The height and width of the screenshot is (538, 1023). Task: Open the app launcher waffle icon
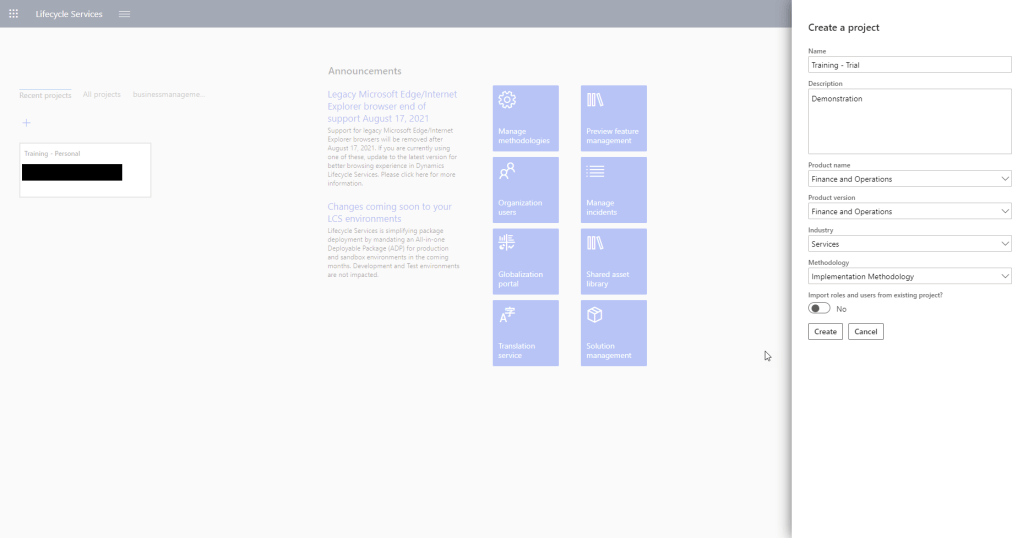[13, 14]
